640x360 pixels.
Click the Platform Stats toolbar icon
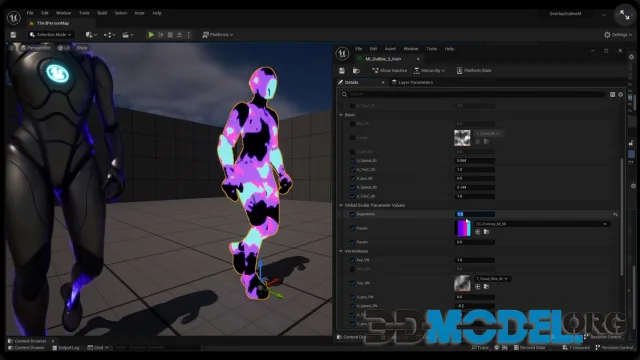[459, 71]
